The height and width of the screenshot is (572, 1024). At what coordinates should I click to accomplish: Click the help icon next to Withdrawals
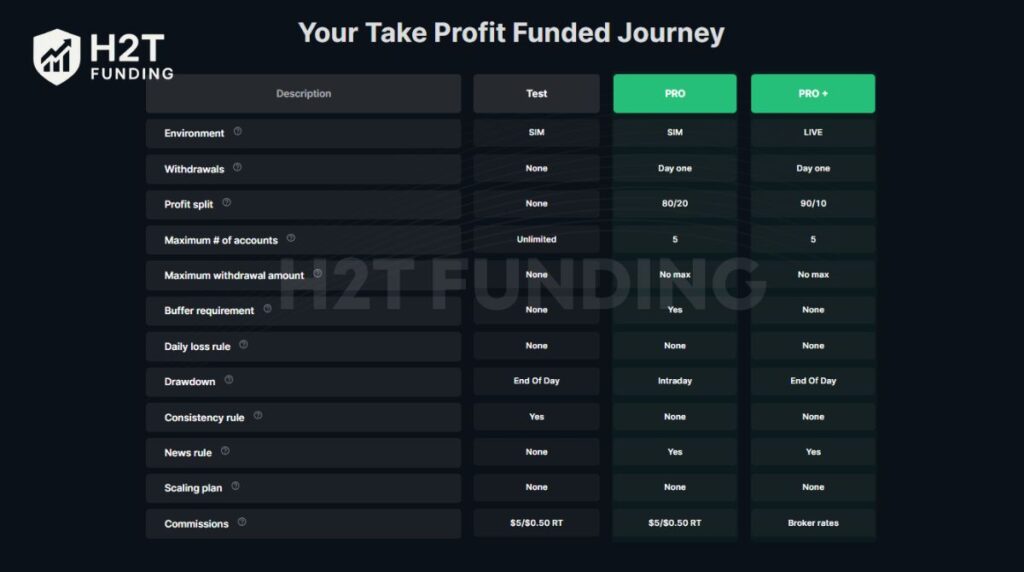click(237, 168)
